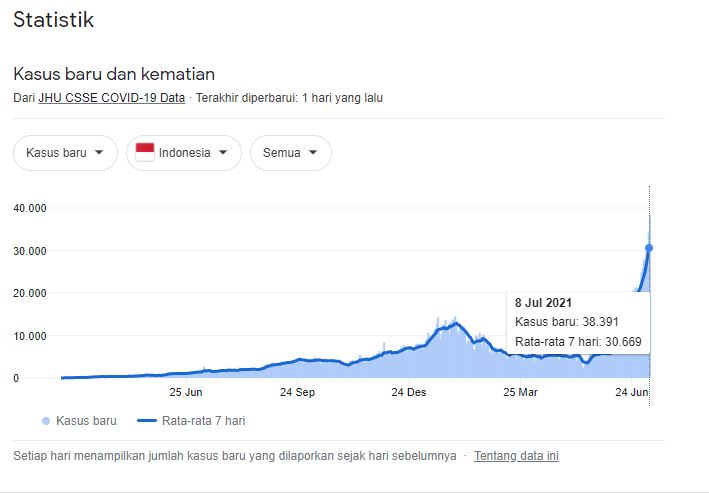Click the 24 Des date marker

[408, 392]
